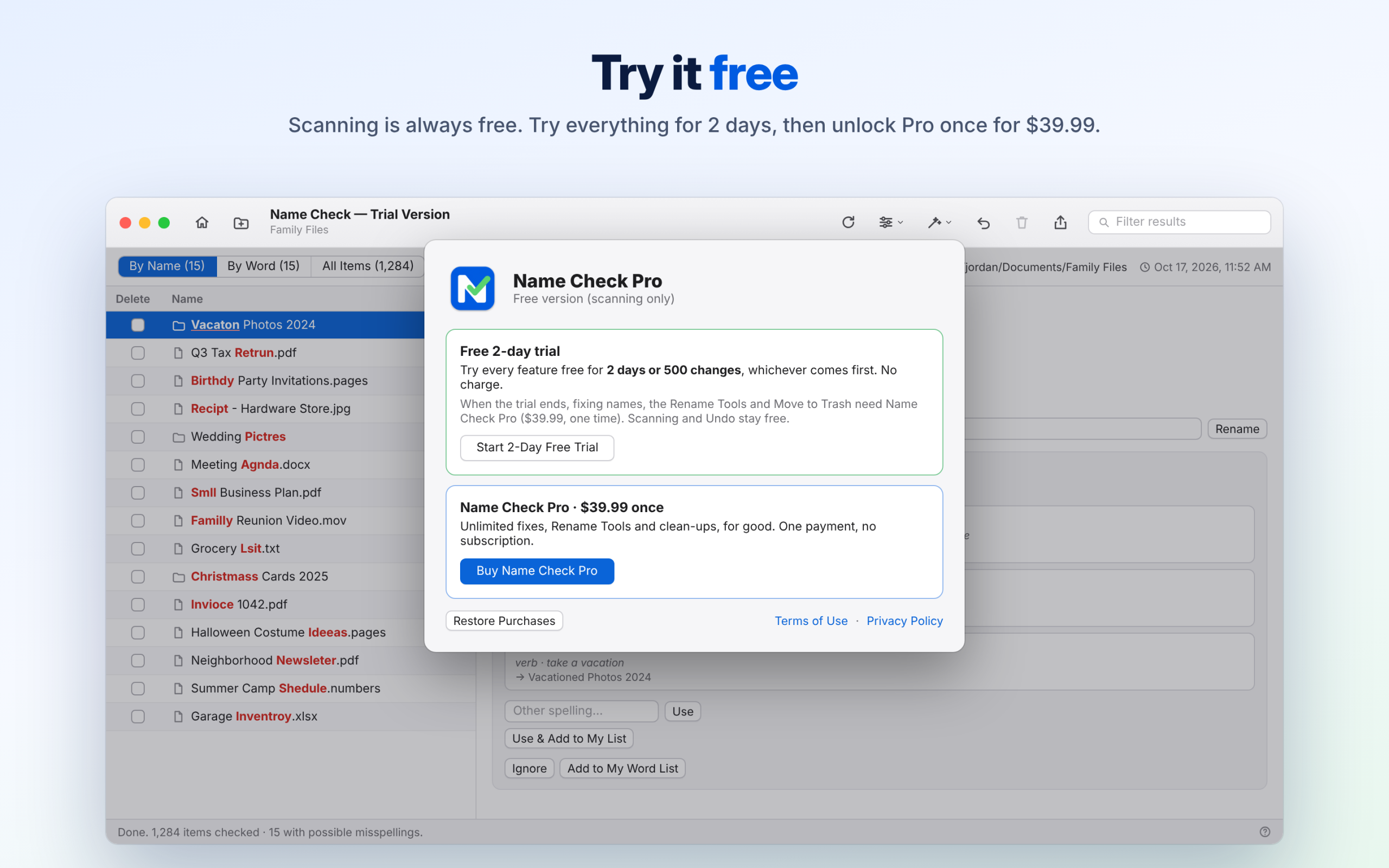Viewport: 1389px width, 868px height.
Task: Select Summer Camp Shedule.numbers row
Action: click(x=291, y=688)
